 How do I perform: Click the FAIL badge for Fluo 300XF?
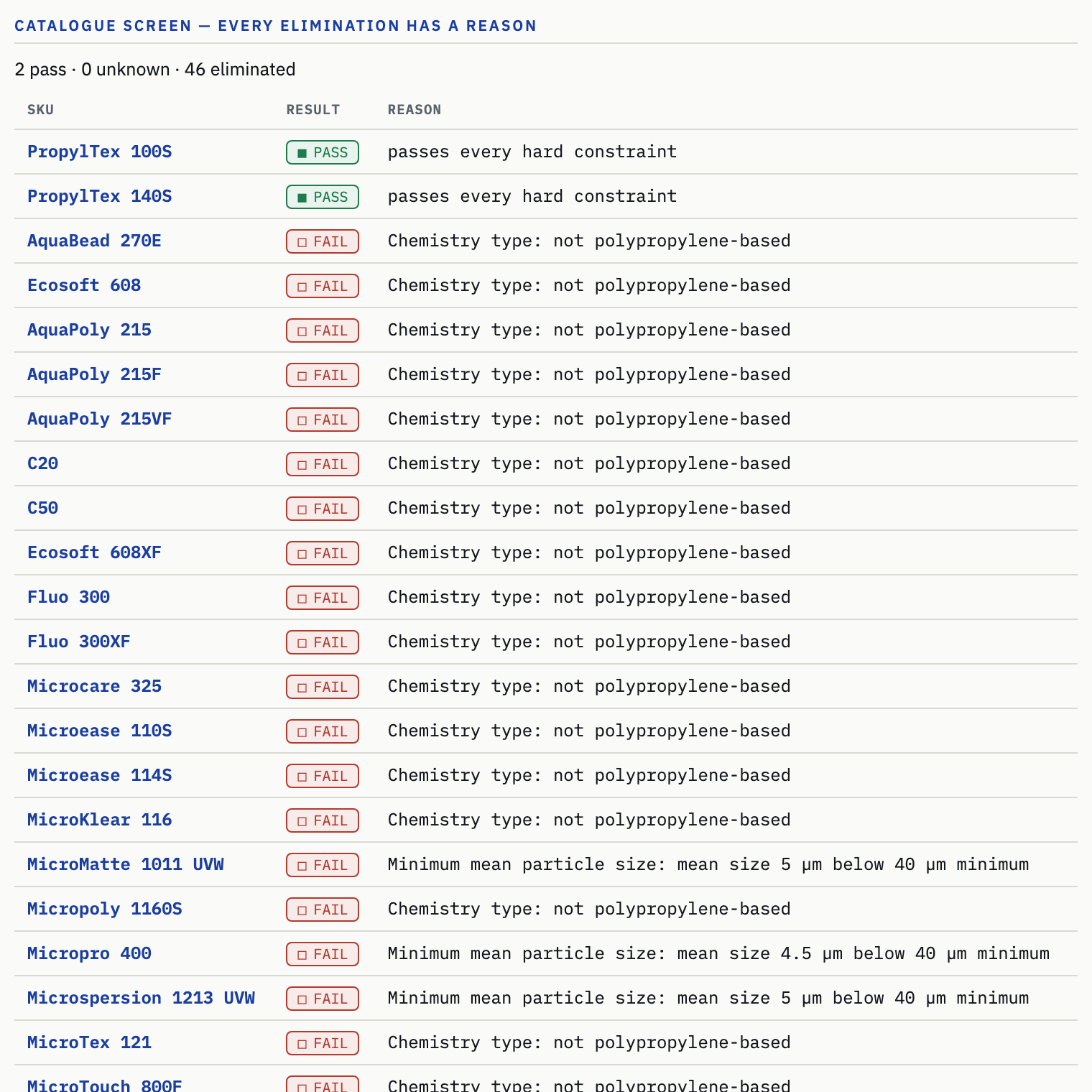(323, 642)
